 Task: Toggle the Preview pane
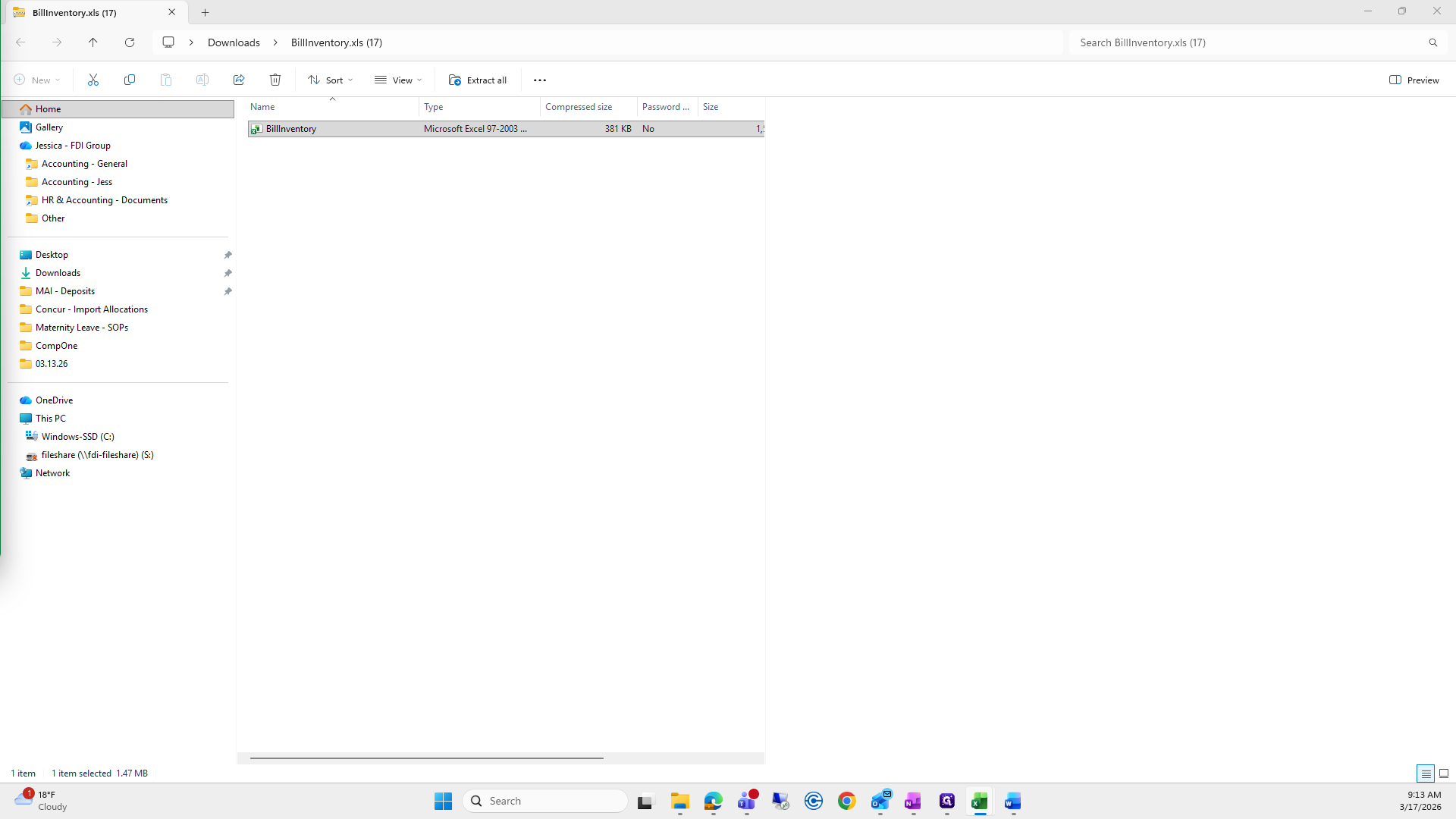coord(1414,80)
